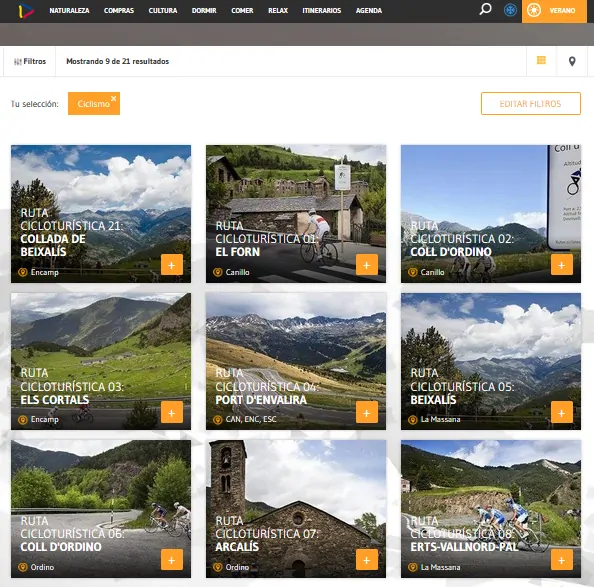Click location pin icon on Ruta 05 Beixalís card

413,420
